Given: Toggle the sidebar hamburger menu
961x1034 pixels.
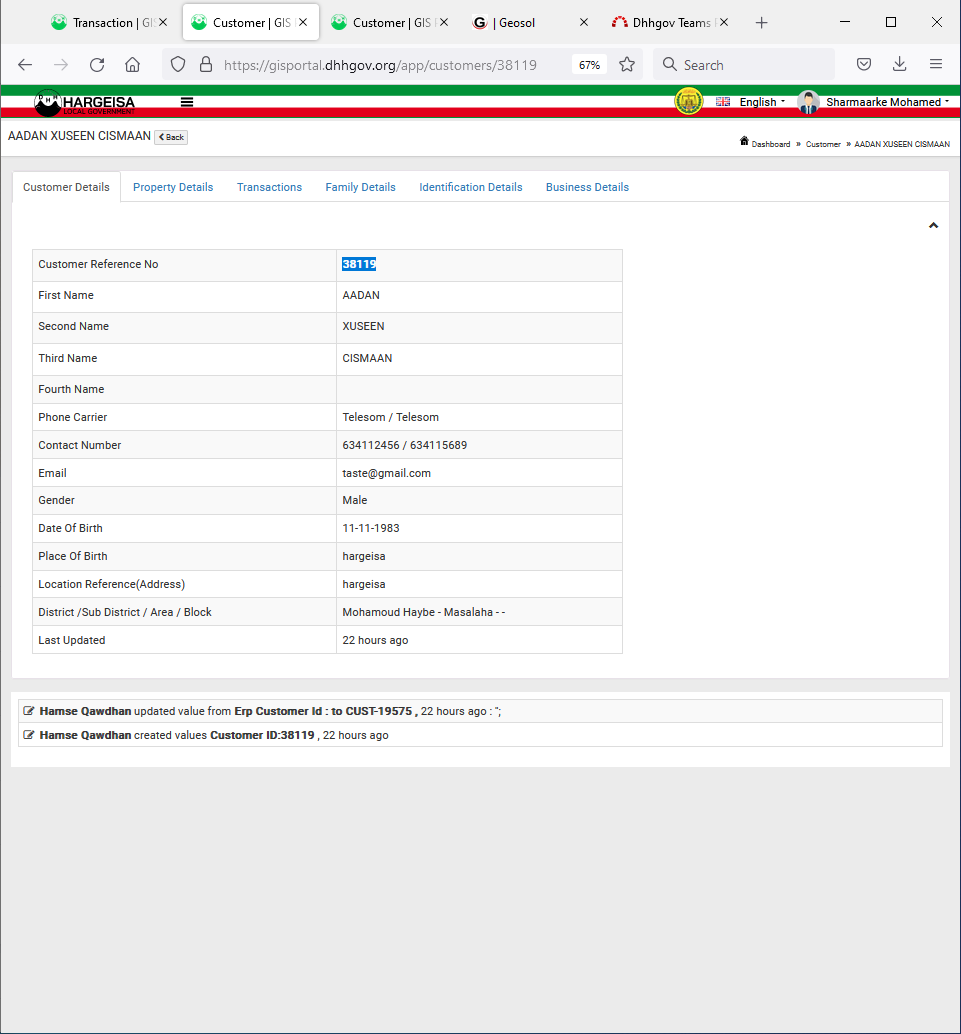Looking at the screenshot, I should tap(187, 102).
